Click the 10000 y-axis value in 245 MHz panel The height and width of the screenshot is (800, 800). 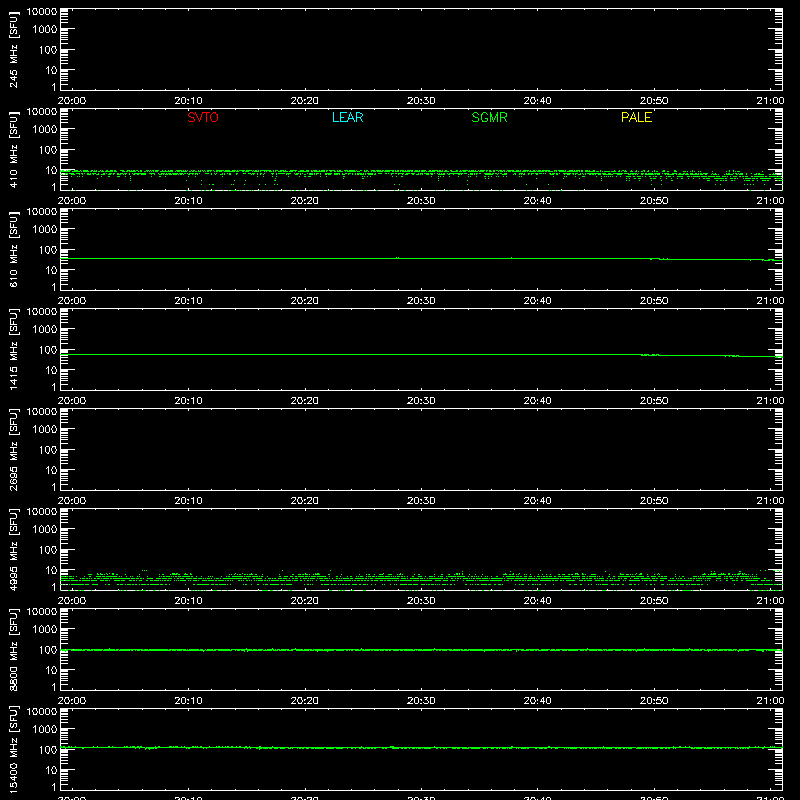tap(42, 12)
